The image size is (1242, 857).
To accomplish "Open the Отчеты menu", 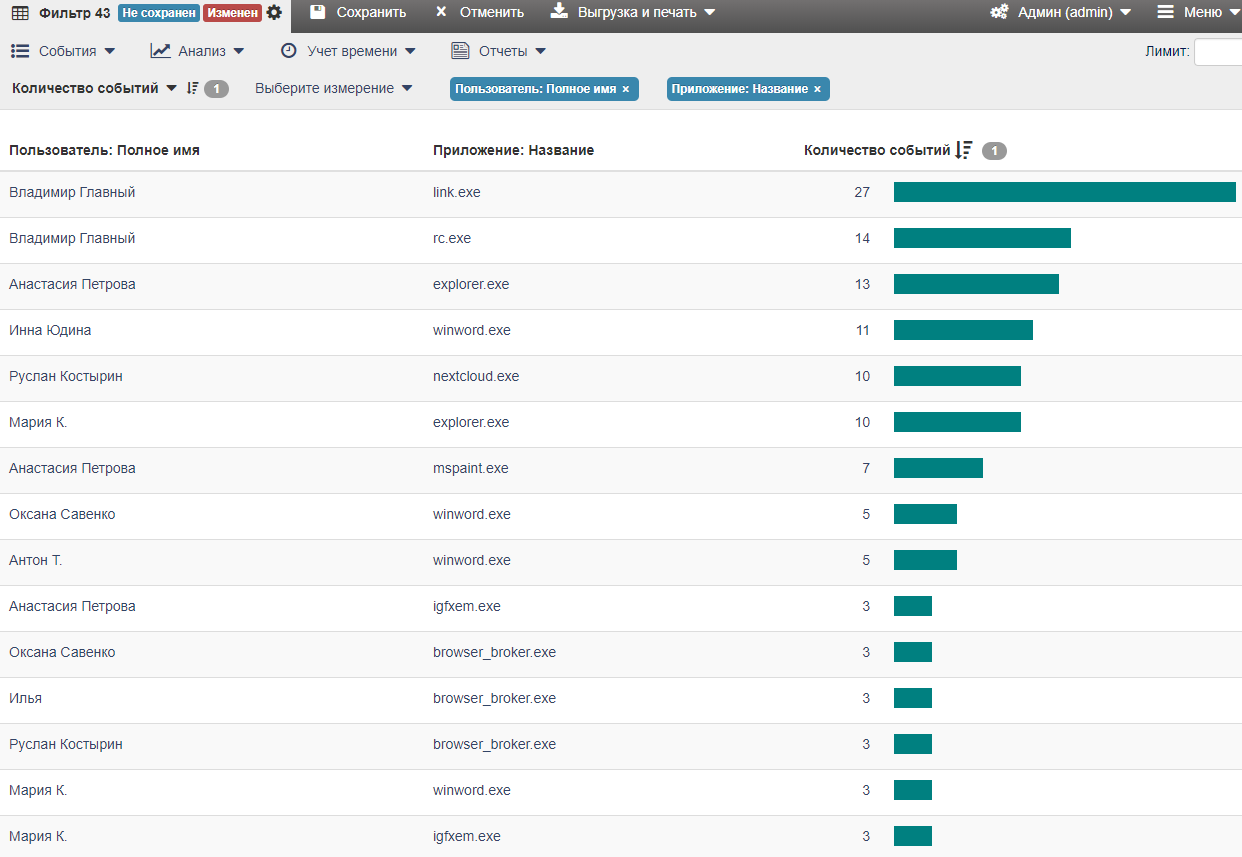I will (498, 51).
